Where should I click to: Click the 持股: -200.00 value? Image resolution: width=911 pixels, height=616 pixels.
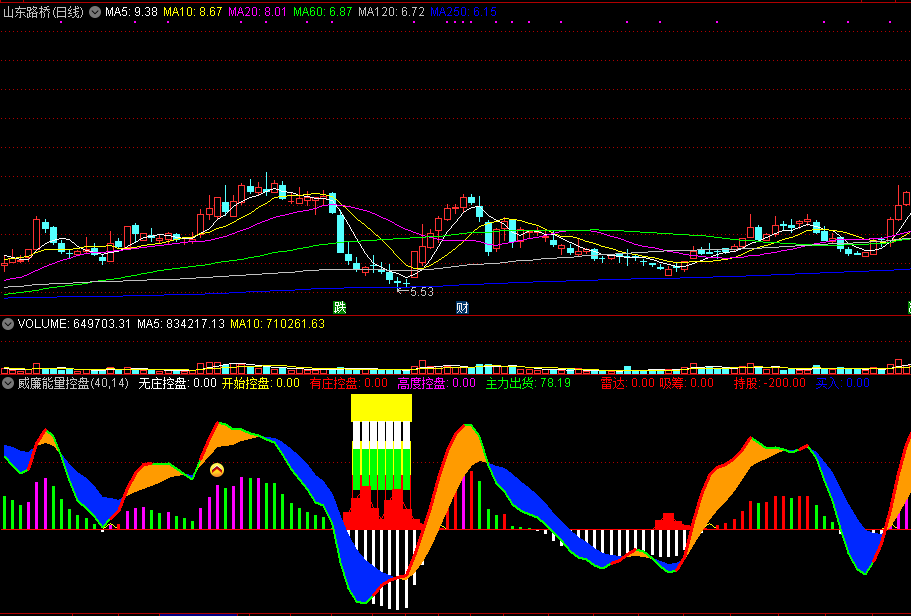click(770, 383)
